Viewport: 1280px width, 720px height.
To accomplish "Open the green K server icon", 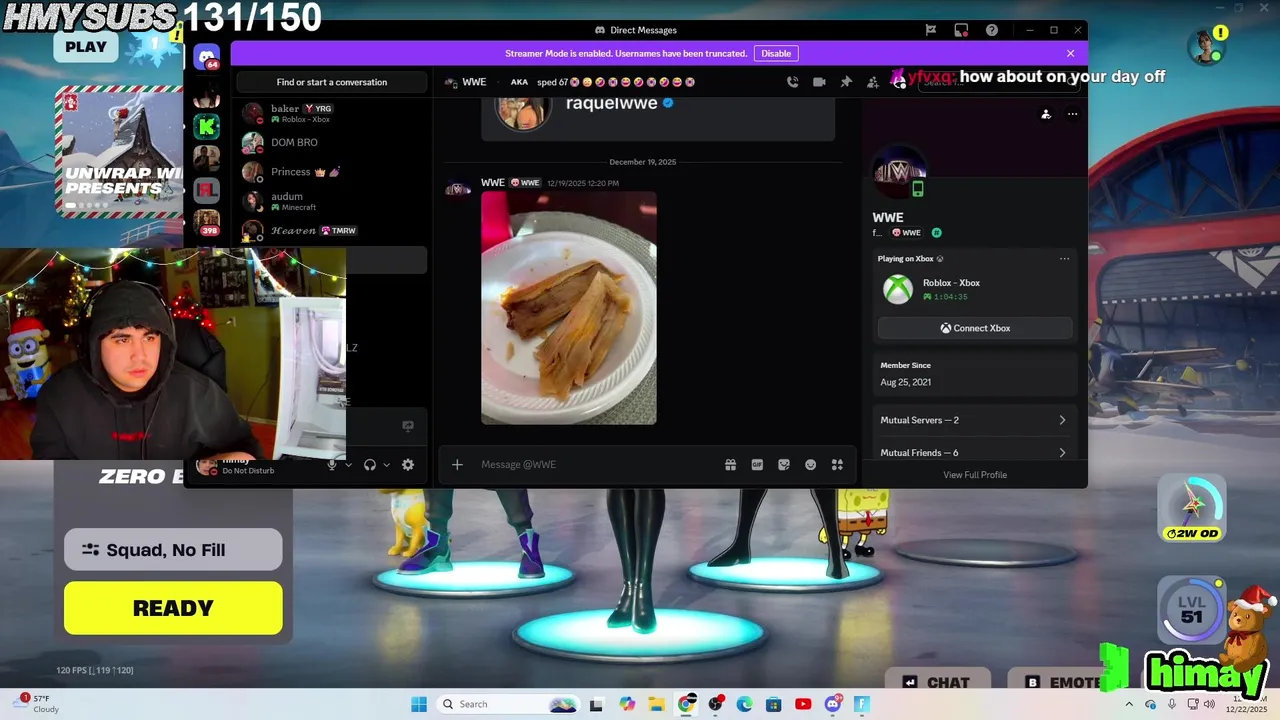I will point(207,127).
